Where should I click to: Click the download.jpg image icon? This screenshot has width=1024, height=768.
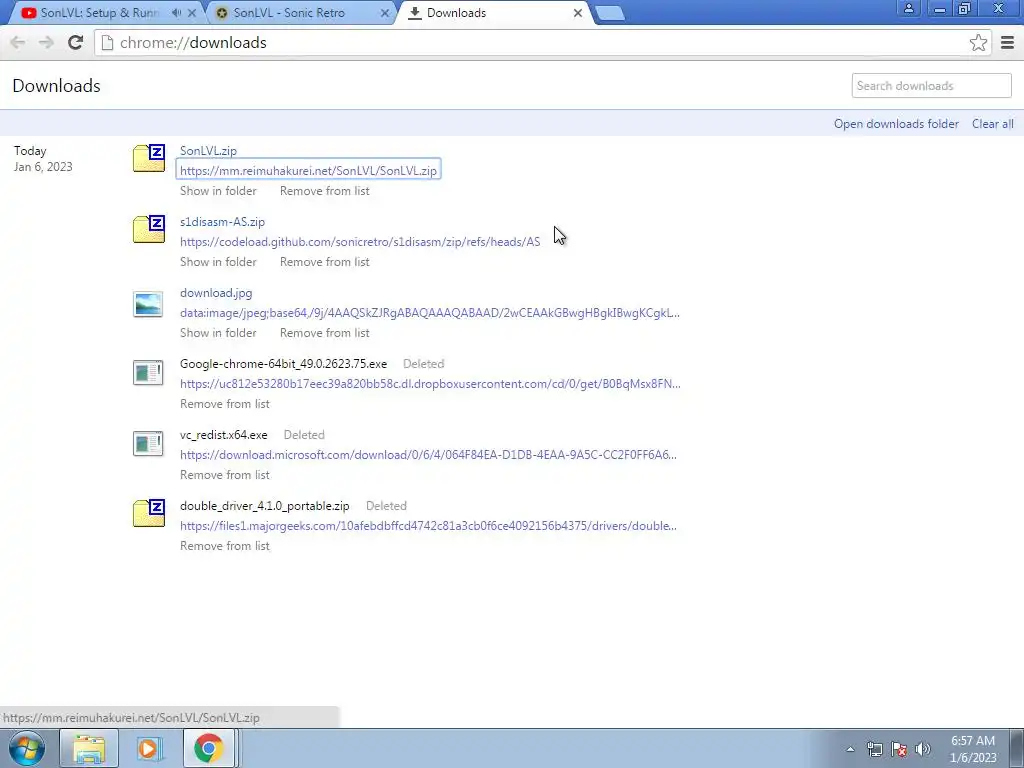point(148,304)
